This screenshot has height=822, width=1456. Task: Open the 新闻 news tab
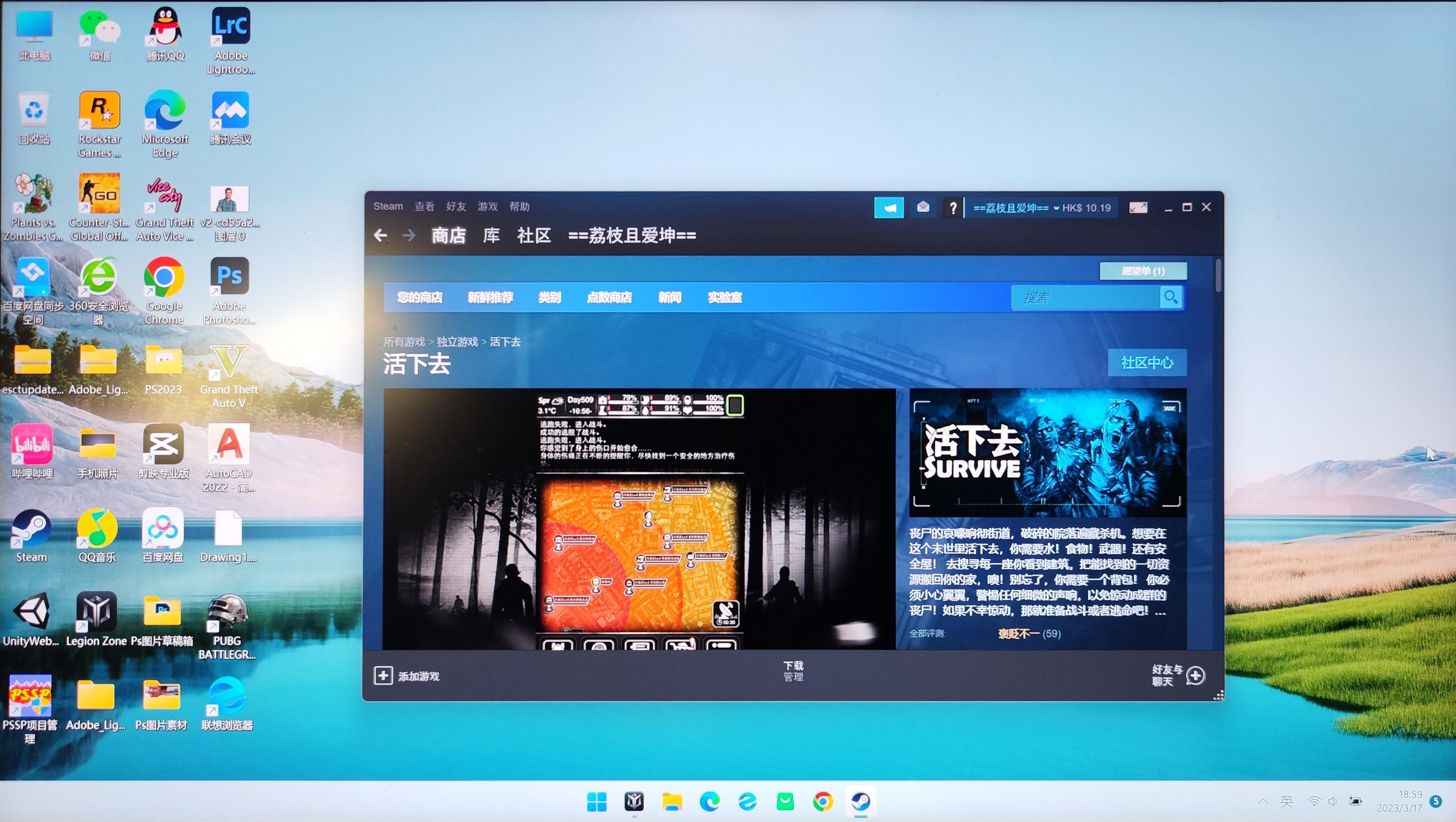[669, 297]
